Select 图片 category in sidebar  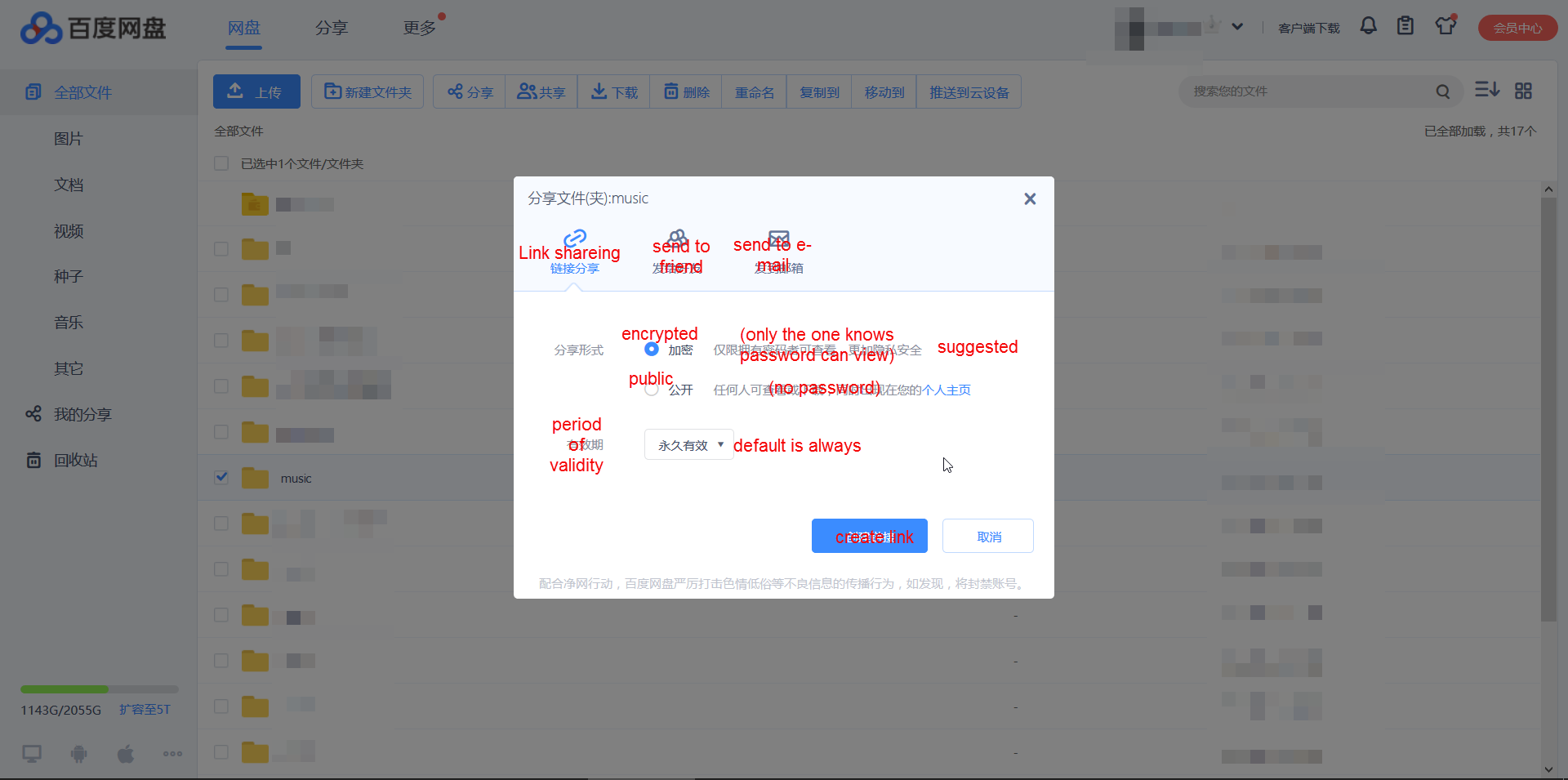(x=69, y=139)
